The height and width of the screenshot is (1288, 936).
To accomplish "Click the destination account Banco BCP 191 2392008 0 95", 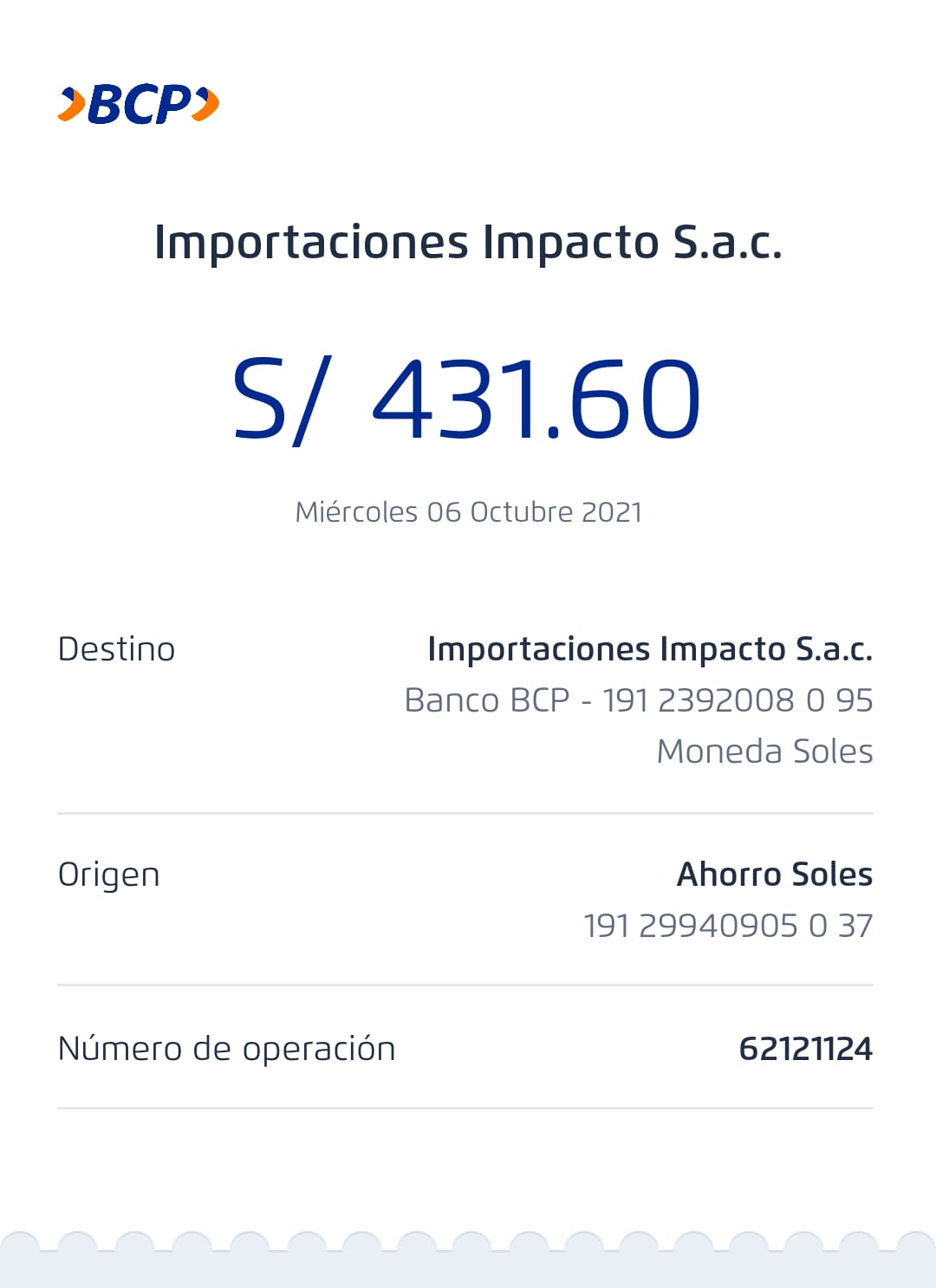I will 638,700.
